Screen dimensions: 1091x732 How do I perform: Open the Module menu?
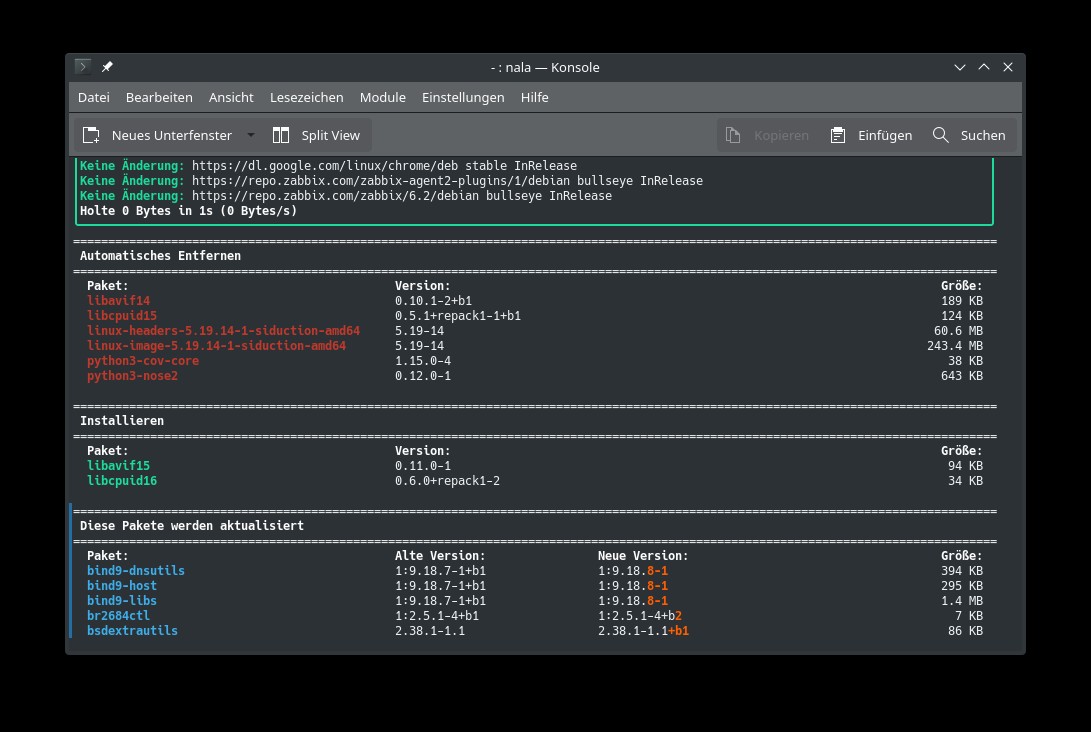382,97
